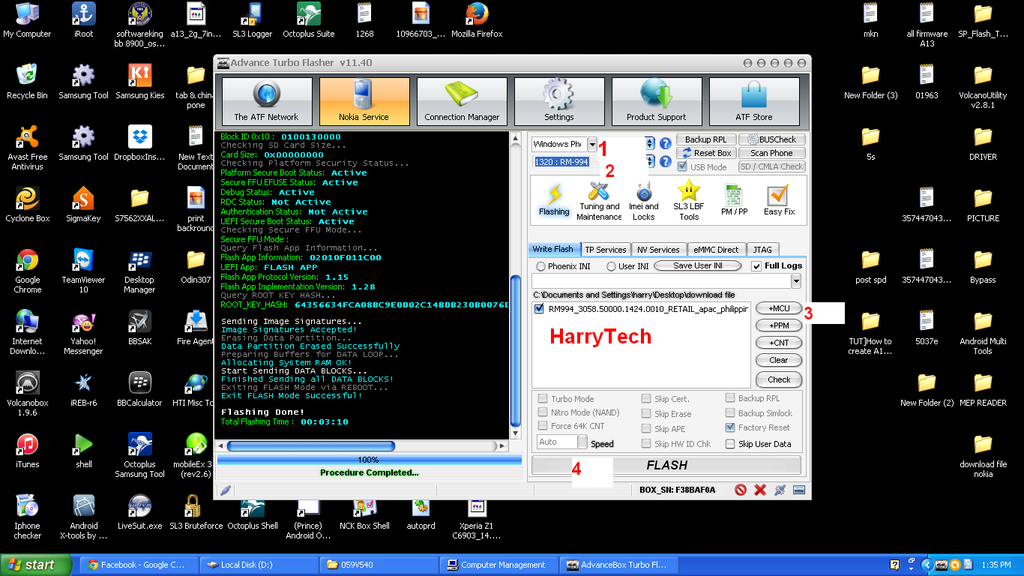This screenshot has height=576, width=1024.
Task: Toggle the USB Mode checkbox
Action: click(x=682, y=167)
